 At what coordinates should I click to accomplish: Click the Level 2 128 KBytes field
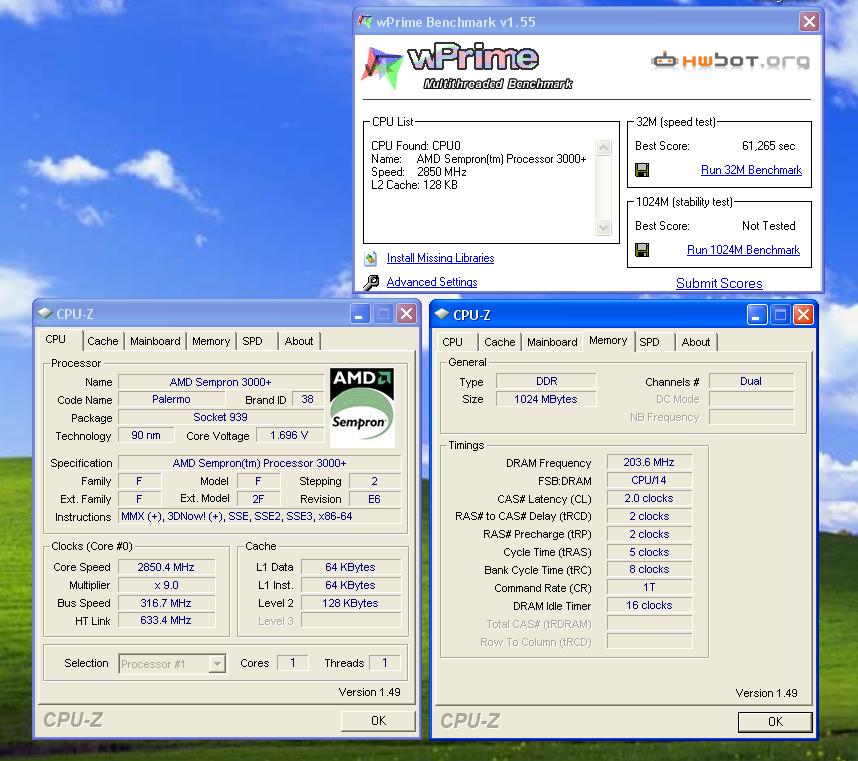[350, 603]
